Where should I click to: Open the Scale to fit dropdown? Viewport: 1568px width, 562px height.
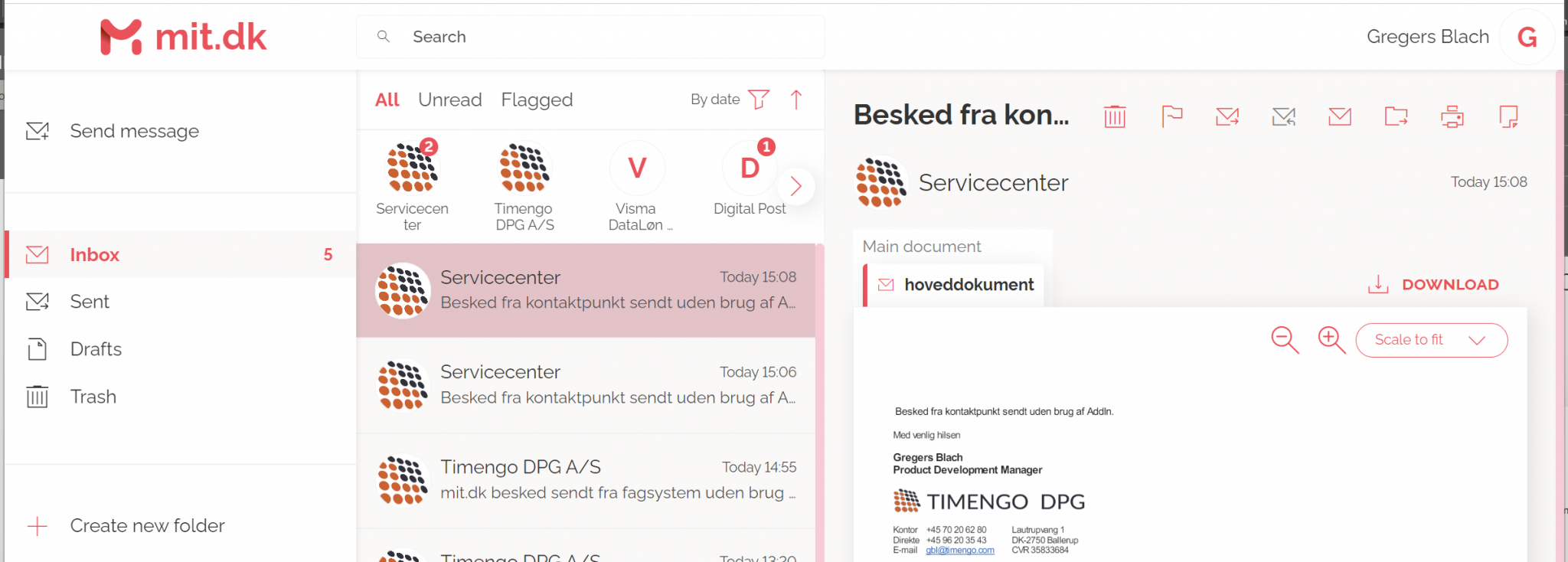[1431, 340]
